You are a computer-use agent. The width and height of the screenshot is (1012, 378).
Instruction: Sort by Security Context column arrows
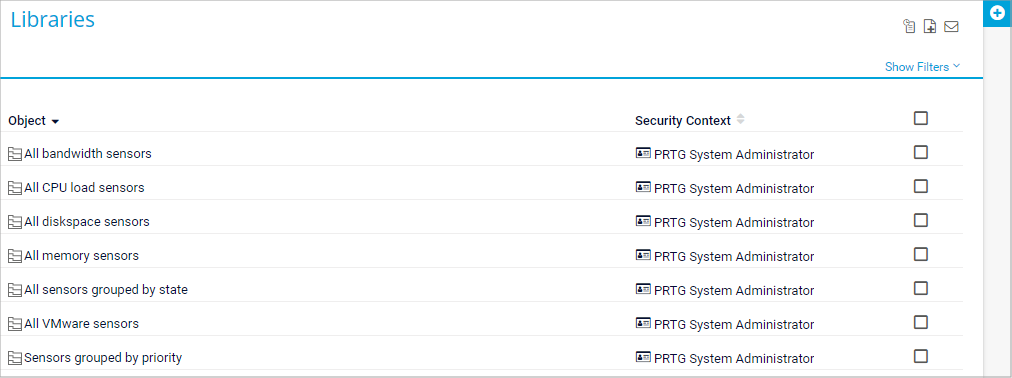pyautogui.click(x=740, y=119)
